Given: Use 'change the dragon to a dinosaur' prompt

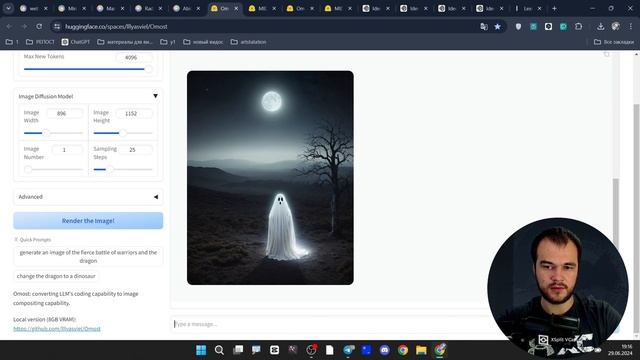Looking at the screenshot, I should click(56, 276).
